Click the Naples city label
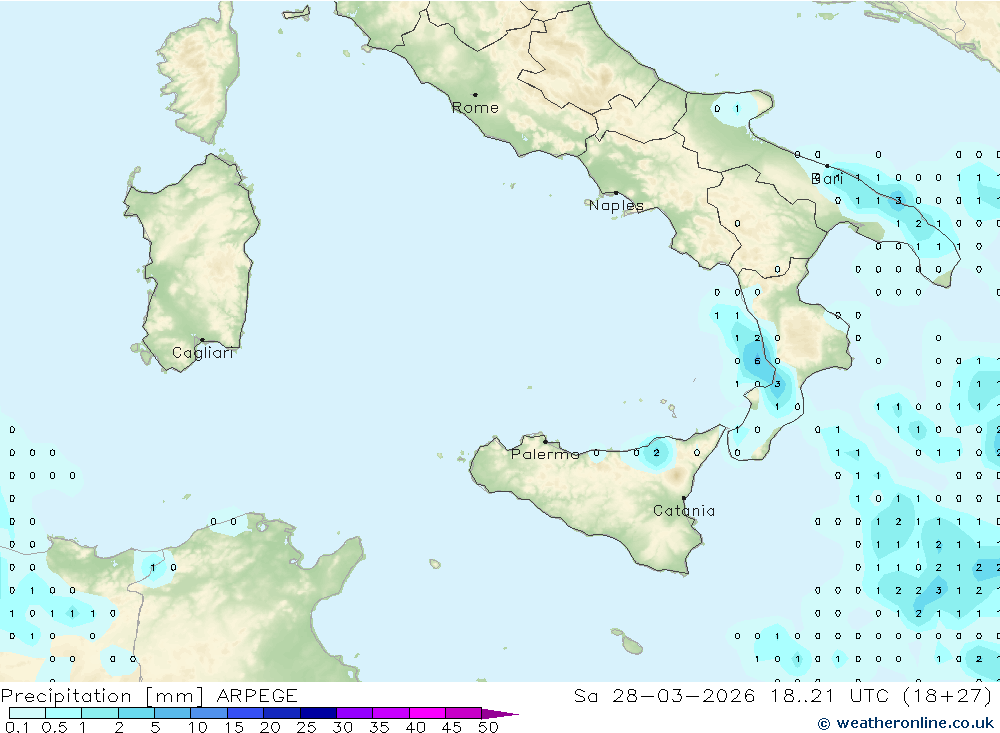The height and width of the screenshot is (733, 1000). (616, 205)
